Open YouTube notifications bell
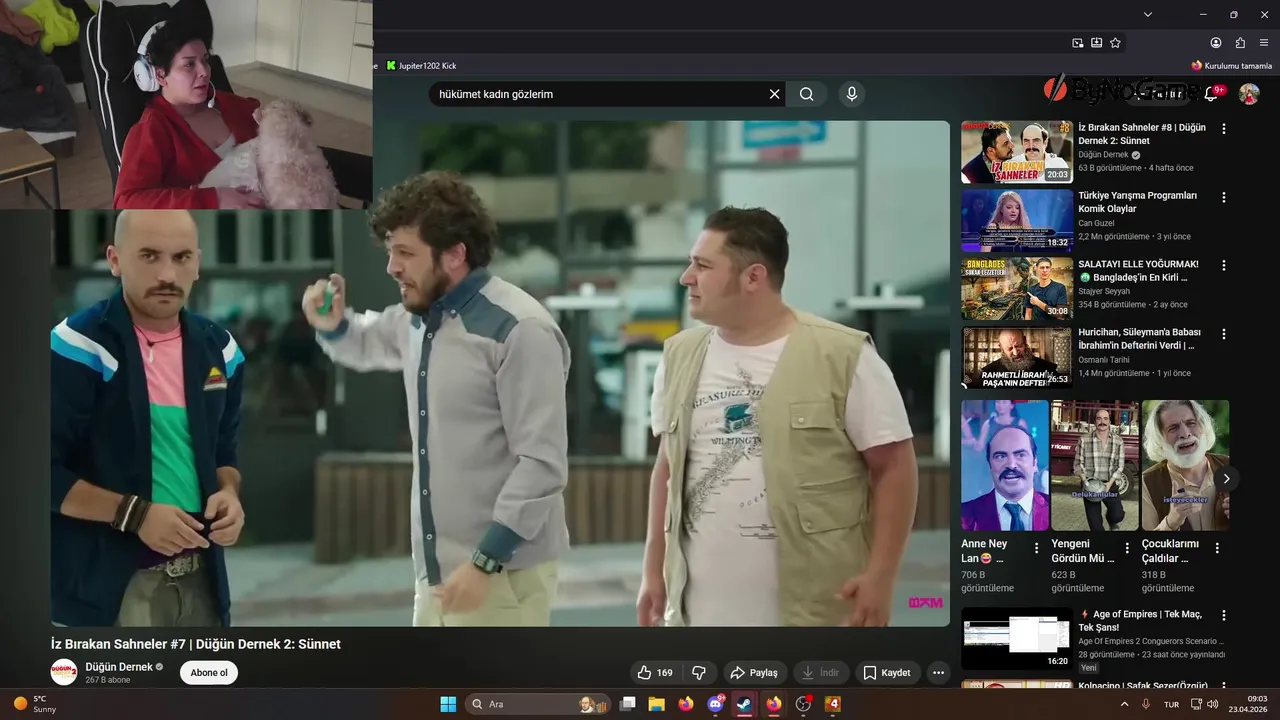The width and height of the screenshot is (1280, 720). (x=1211, y=94)
